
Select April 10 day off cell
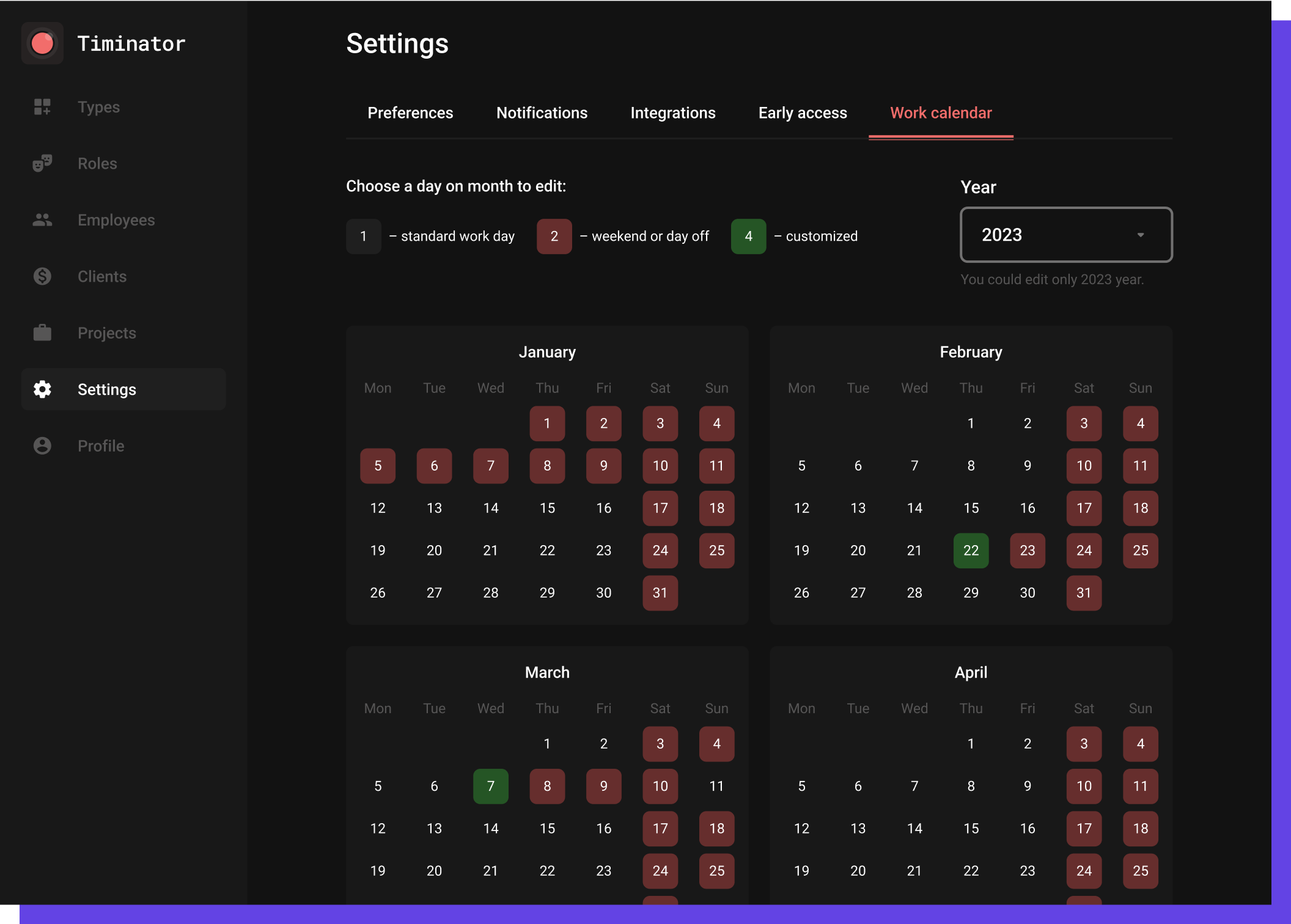(1084, 786)
